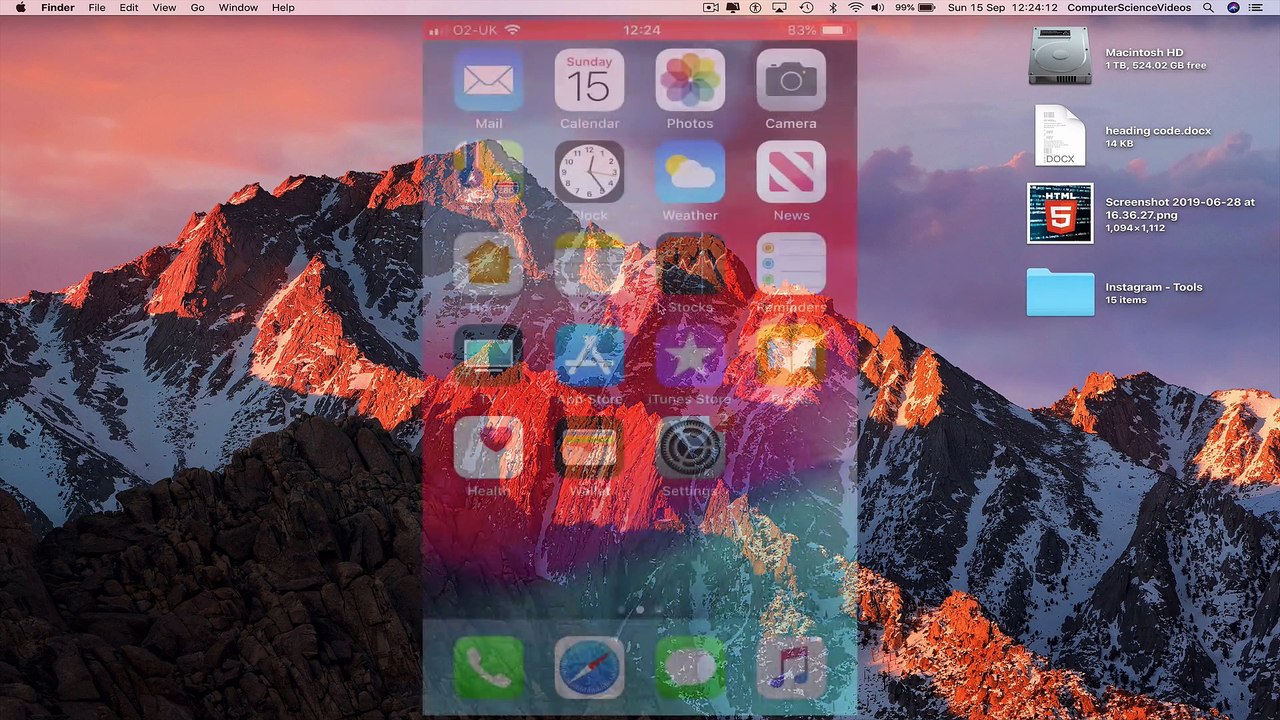The width and height of the screenshot is (1280, 720).
Task: Click the iPhone 12:24 status bar time
Action: (641, 30)
